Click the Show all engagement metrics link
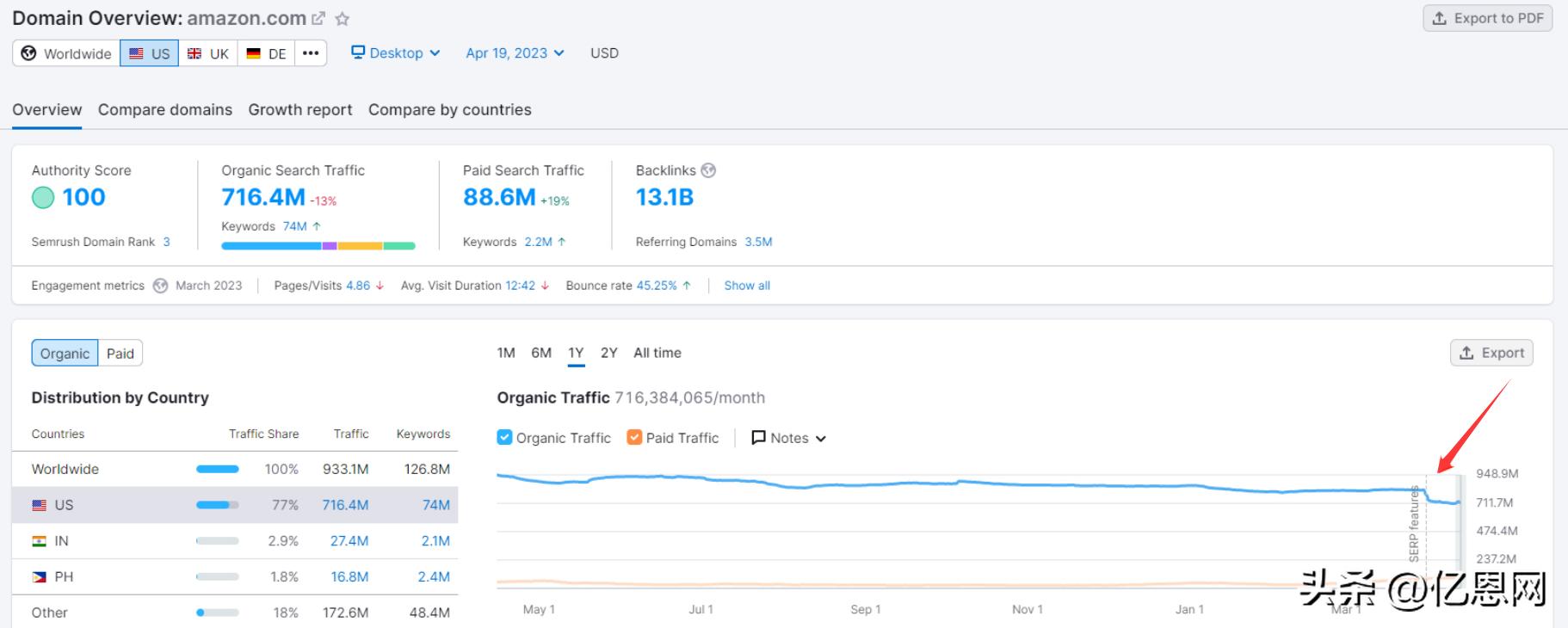1568x628 pixels. [747, 286]
